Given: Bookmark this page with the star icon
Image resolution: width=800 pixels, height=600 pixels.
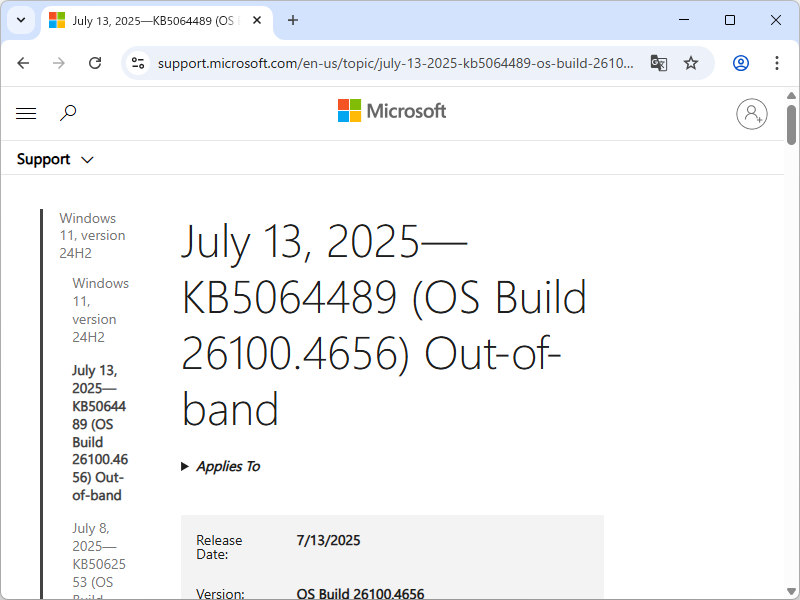Looking at the screenshot, I should [691, 62].
